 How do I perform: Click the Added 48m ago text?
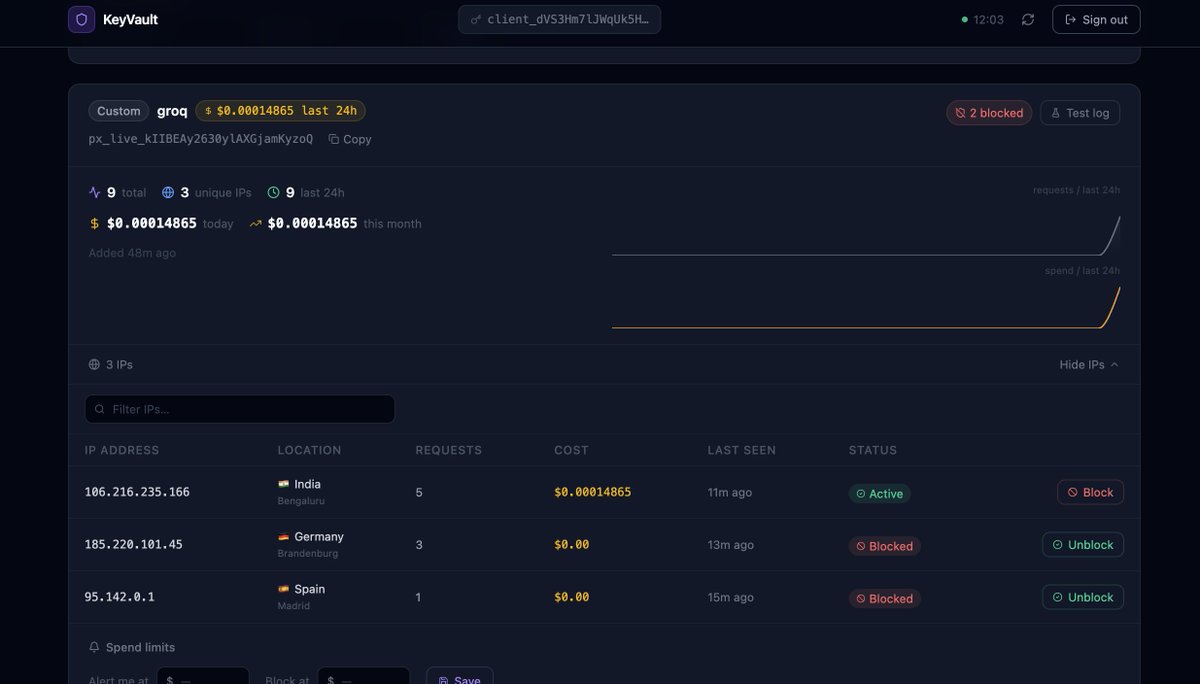point(132,253)
